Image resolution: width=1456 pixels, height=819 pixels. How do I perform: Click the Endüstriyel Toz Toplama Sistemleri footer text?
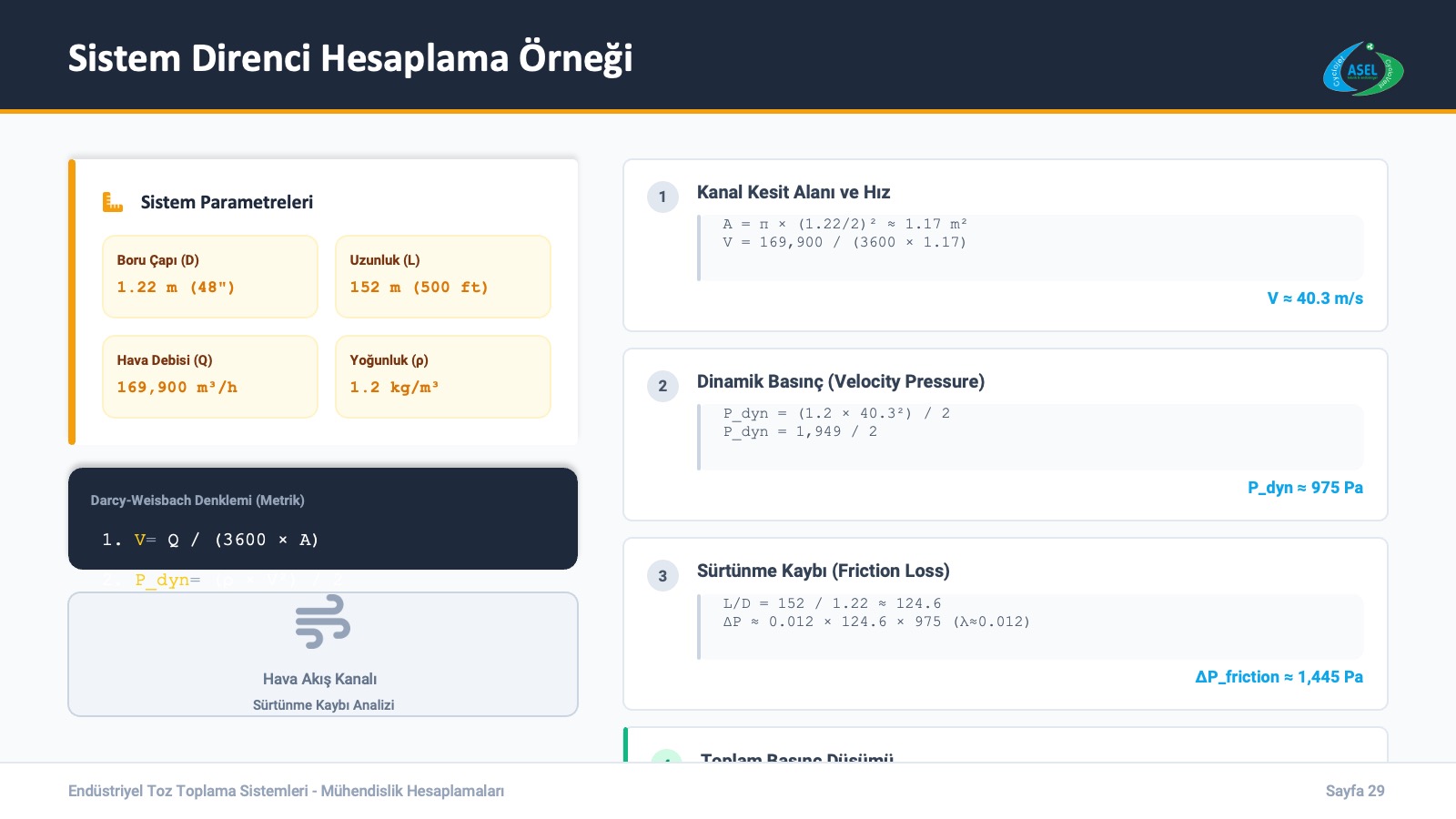(x=286, y=791)
